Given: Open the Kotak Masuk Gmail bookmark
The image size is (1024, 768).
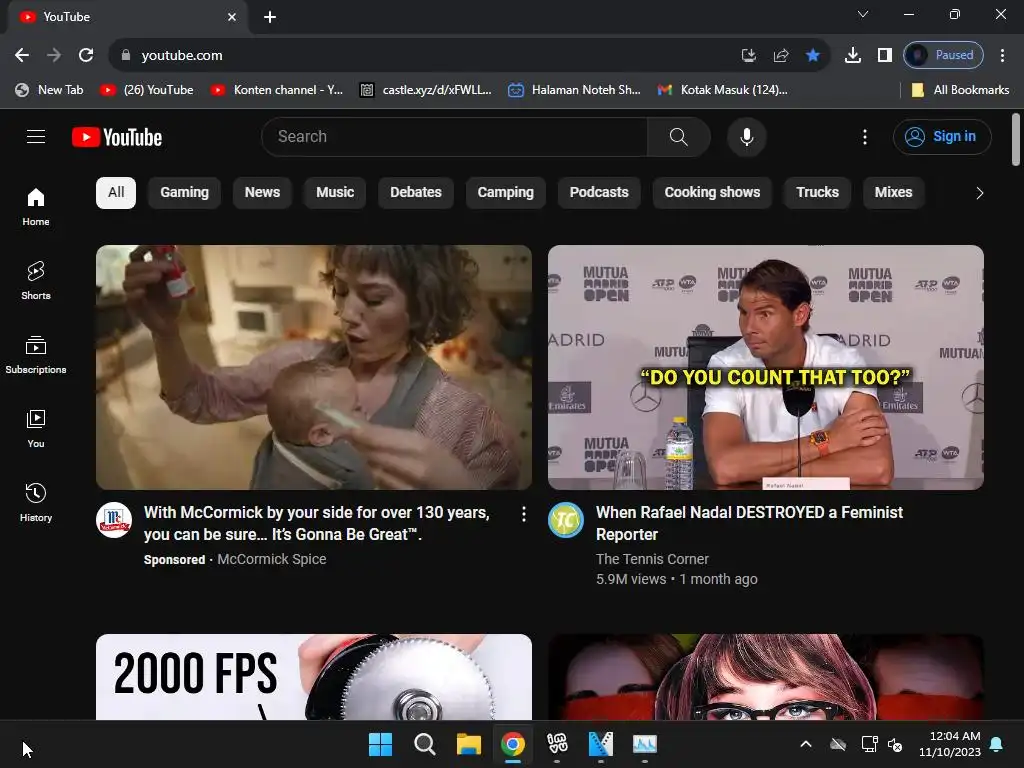Looking at the screenshot, I should click(723, 90).
